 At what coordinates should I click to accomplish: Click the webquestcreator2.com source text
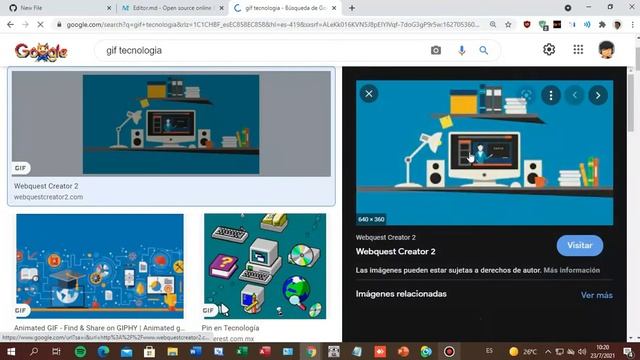click(49, 197)
